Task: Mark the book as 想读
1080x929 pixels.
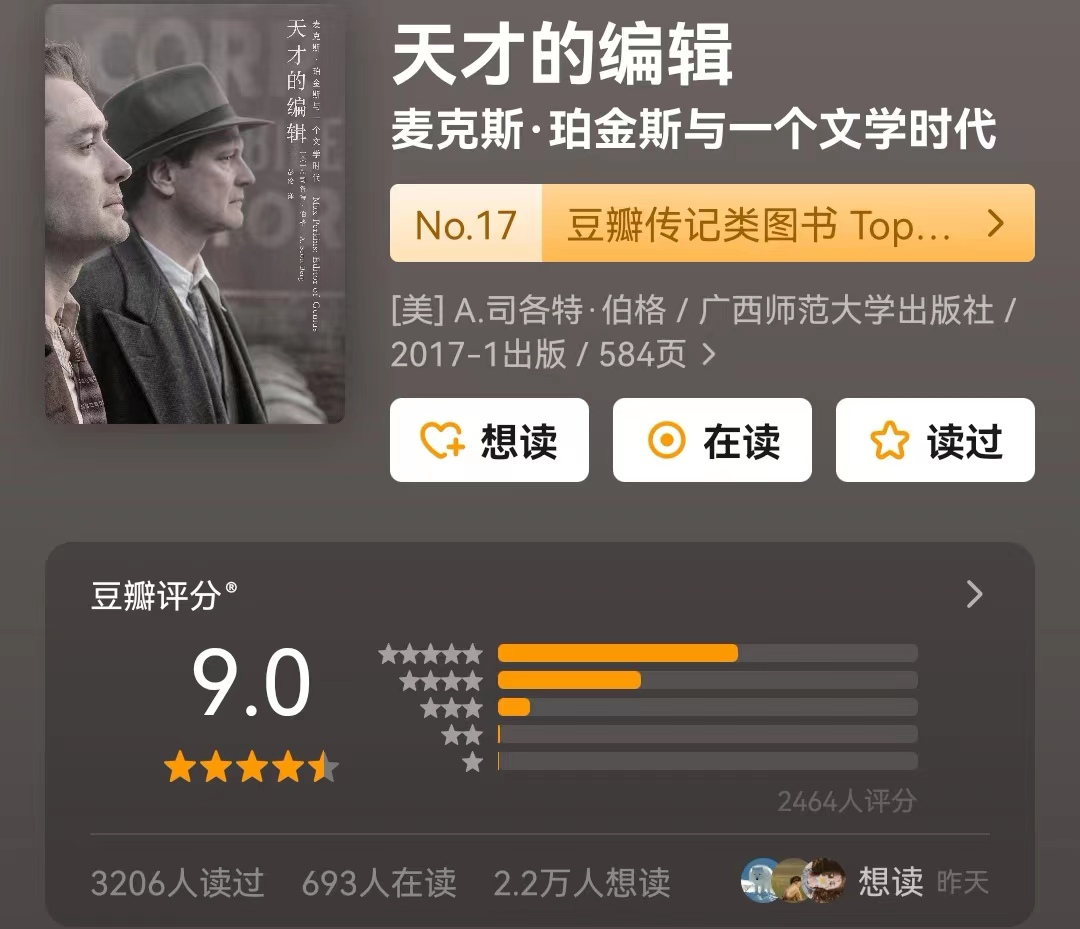Action: pos(489,440)
